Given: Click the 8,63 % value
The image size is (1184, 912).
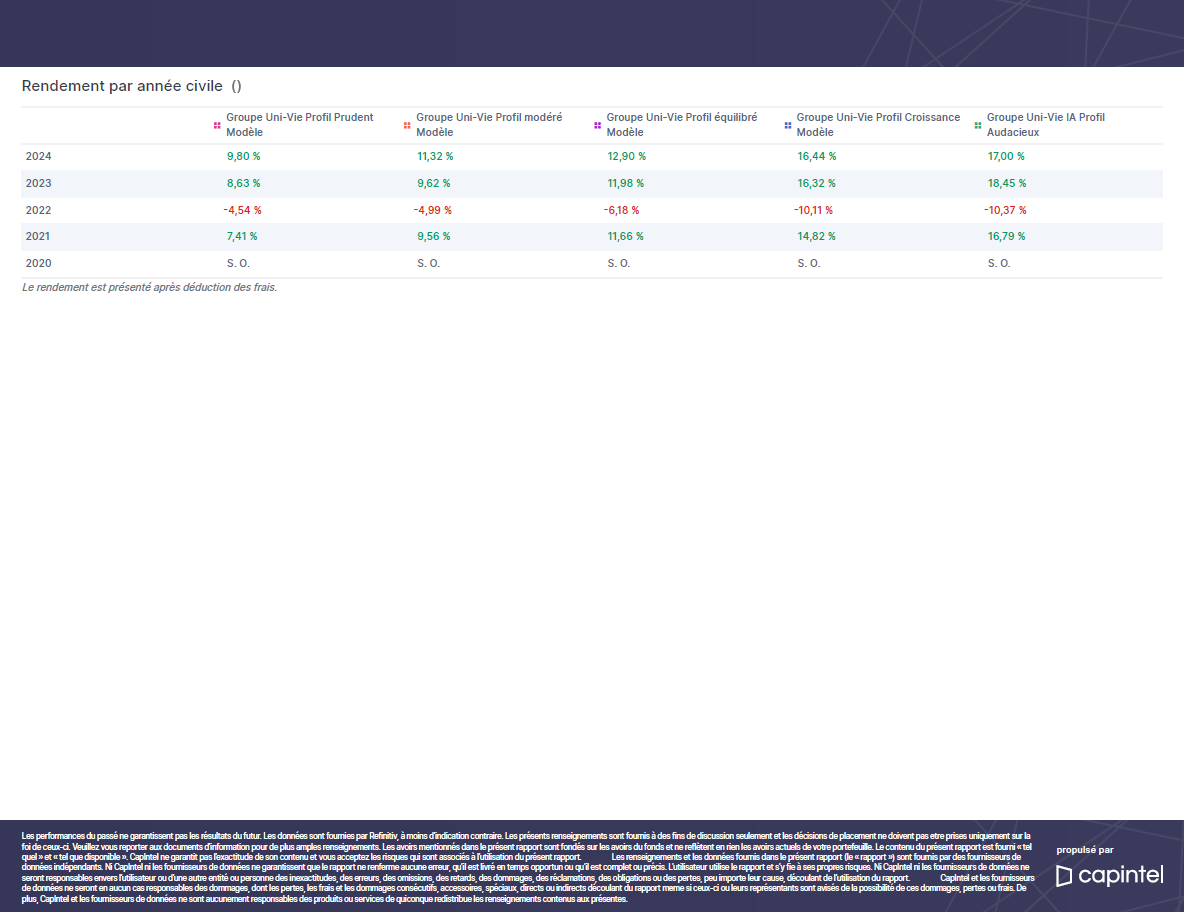Looking at the screenshot, I should (x=243, y=183).
